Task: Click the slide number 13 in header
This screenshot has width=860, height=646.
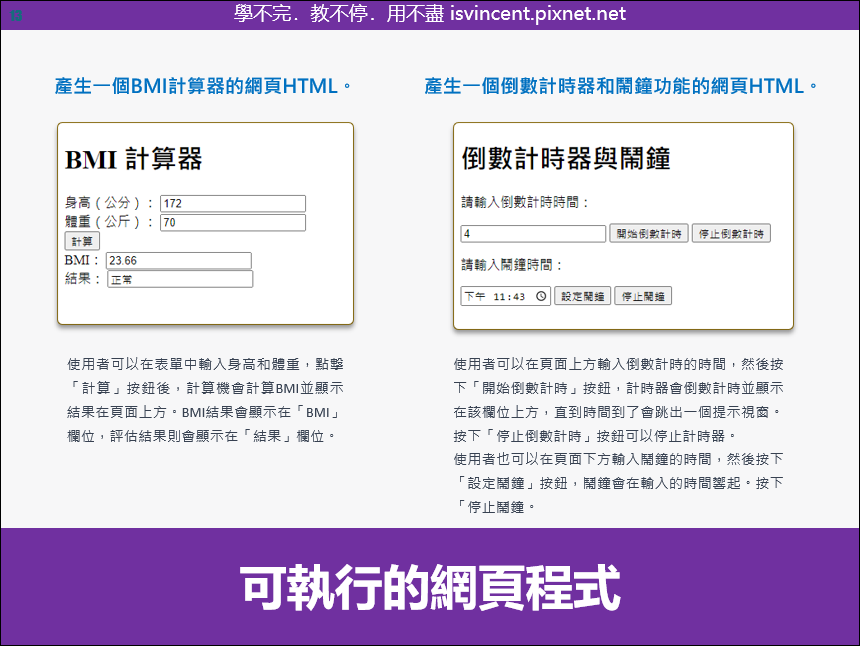Action: [16, 15]
